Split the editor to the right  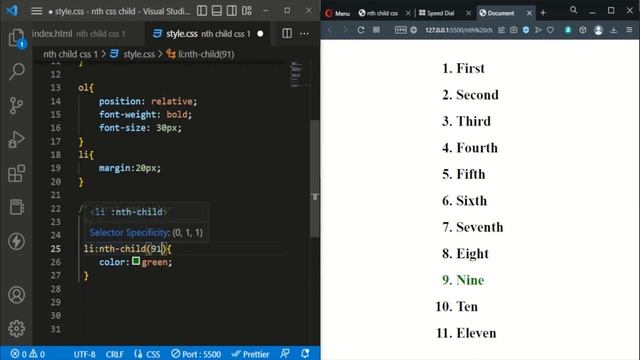click(x=287, y=33)
